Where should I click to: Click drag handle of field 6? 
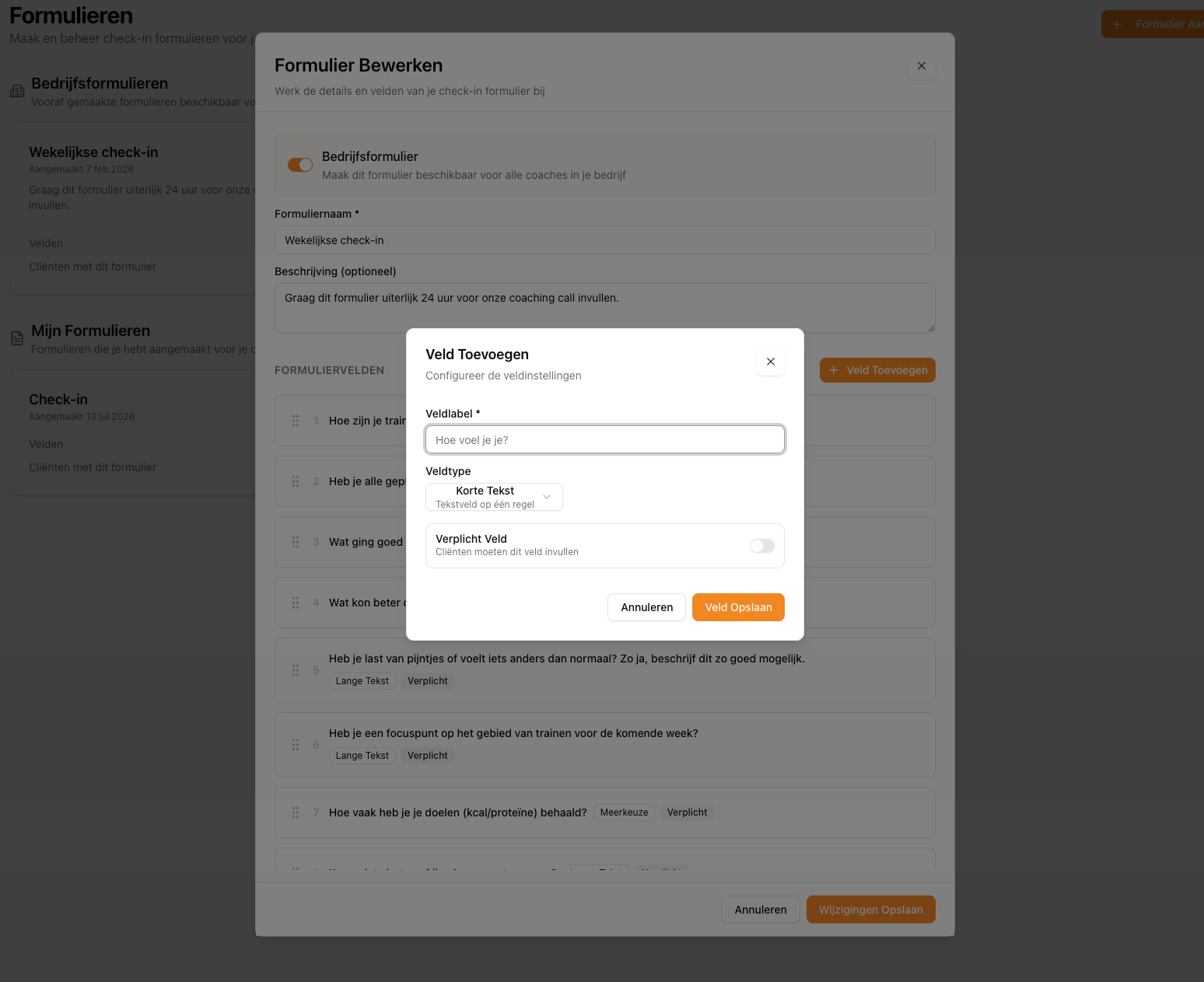296,745
